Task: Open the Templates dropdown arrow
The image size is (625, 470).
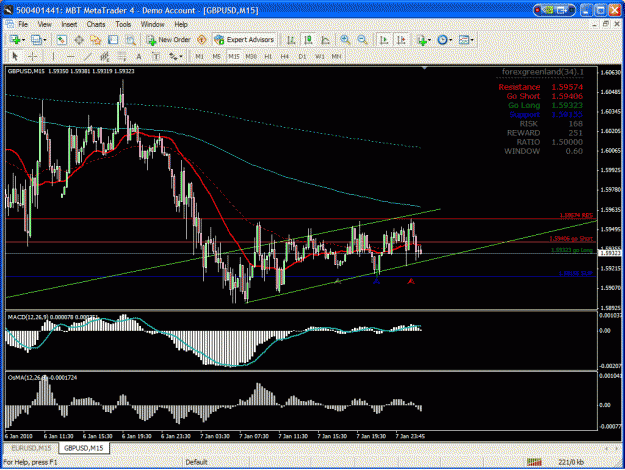Action: click(472, 40)
